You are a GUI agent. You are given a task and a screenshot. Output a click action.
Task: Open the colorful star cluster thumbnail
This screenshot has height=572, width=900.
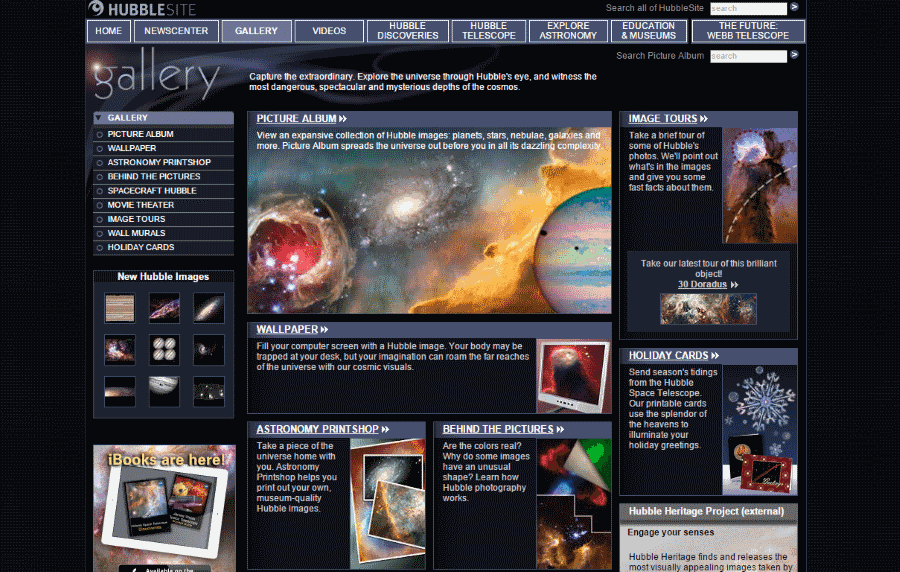pos(119,350)
